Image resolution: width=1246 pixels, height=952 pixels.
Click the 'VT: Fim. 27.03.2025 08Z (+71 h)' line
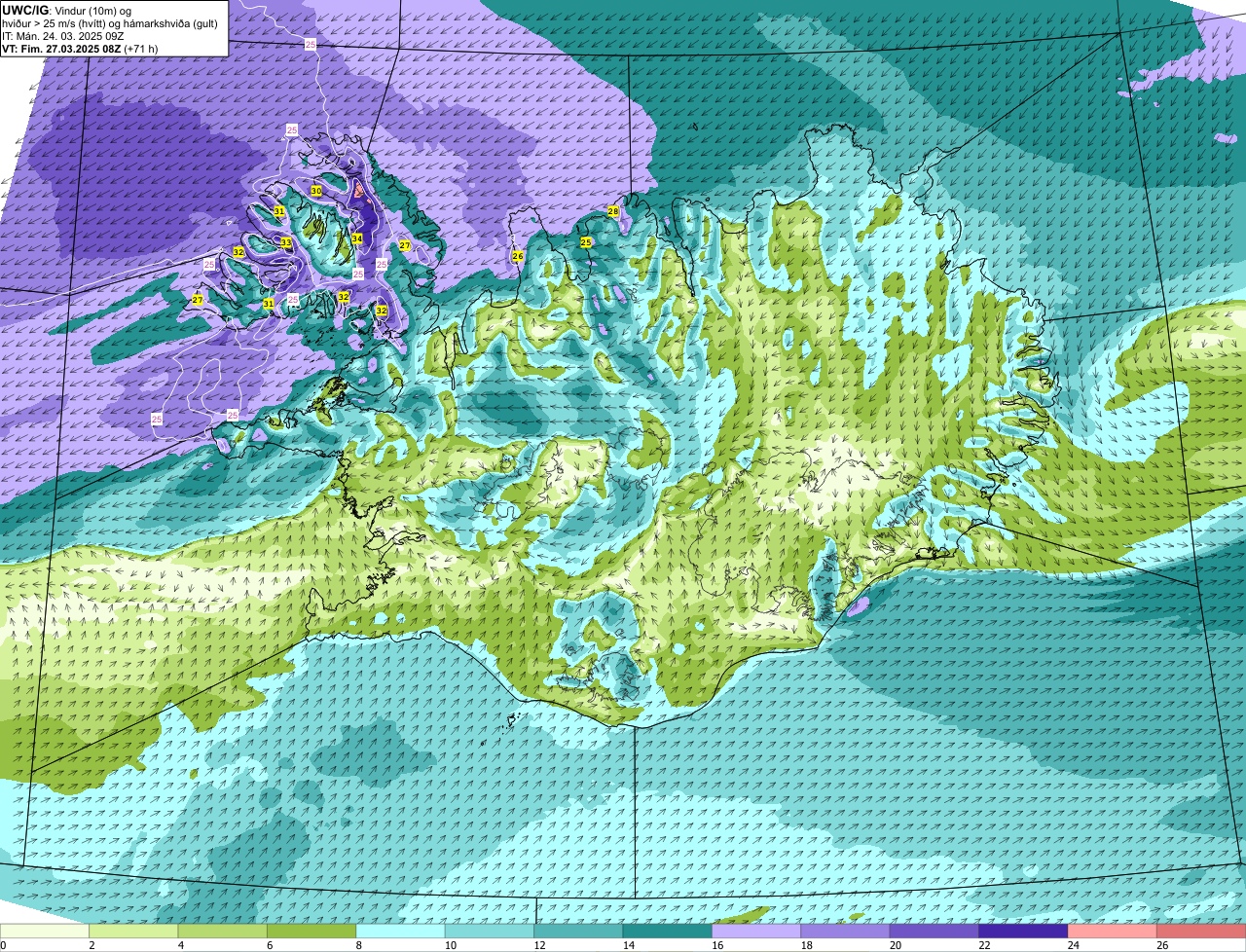[80, 49]
